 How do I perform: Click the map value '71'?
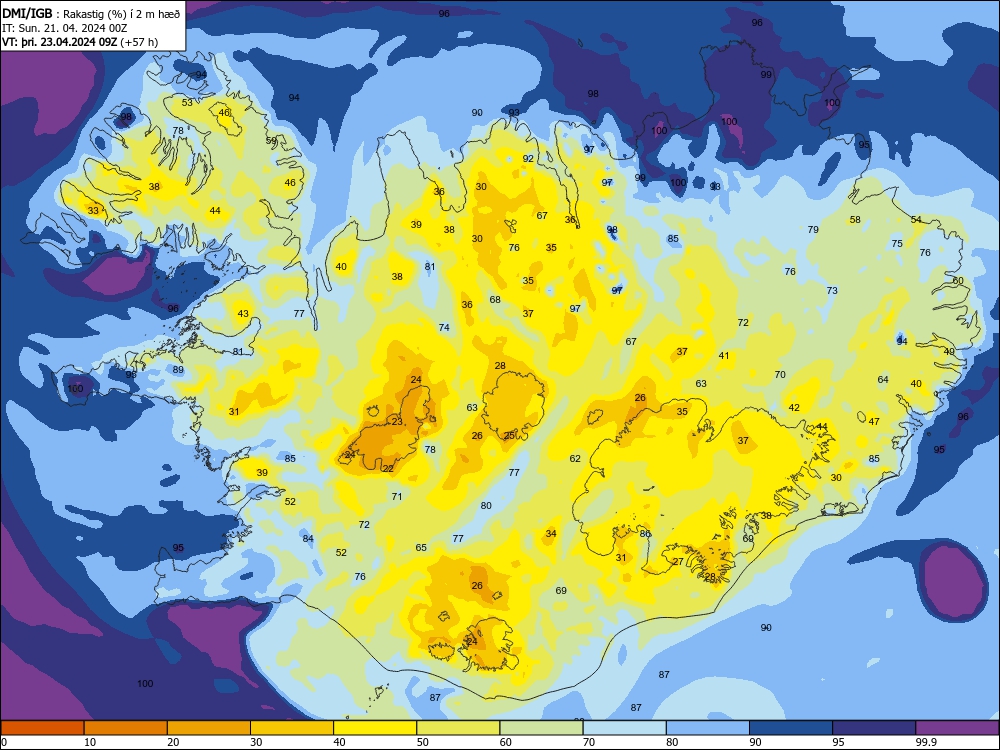tap(397, 496)
